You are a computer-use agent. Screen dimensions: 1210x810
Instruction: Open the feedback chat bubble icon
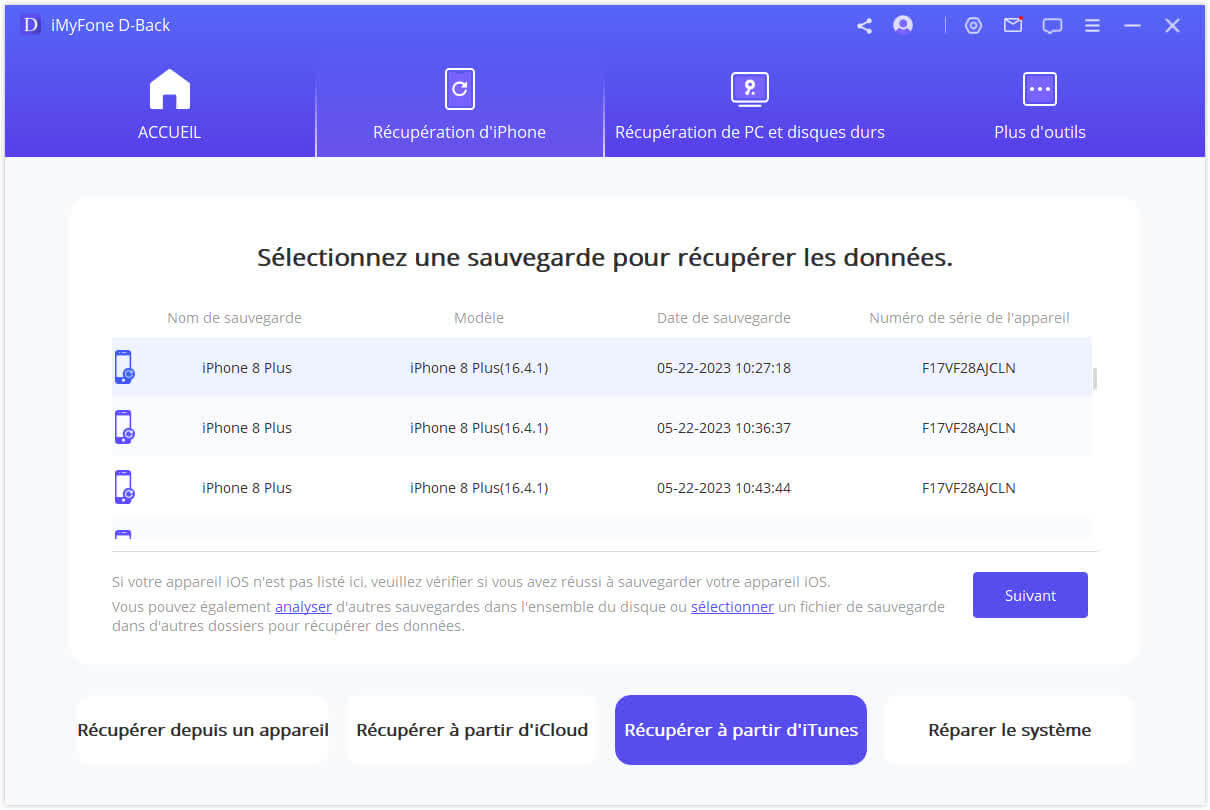coord(1052,25)
